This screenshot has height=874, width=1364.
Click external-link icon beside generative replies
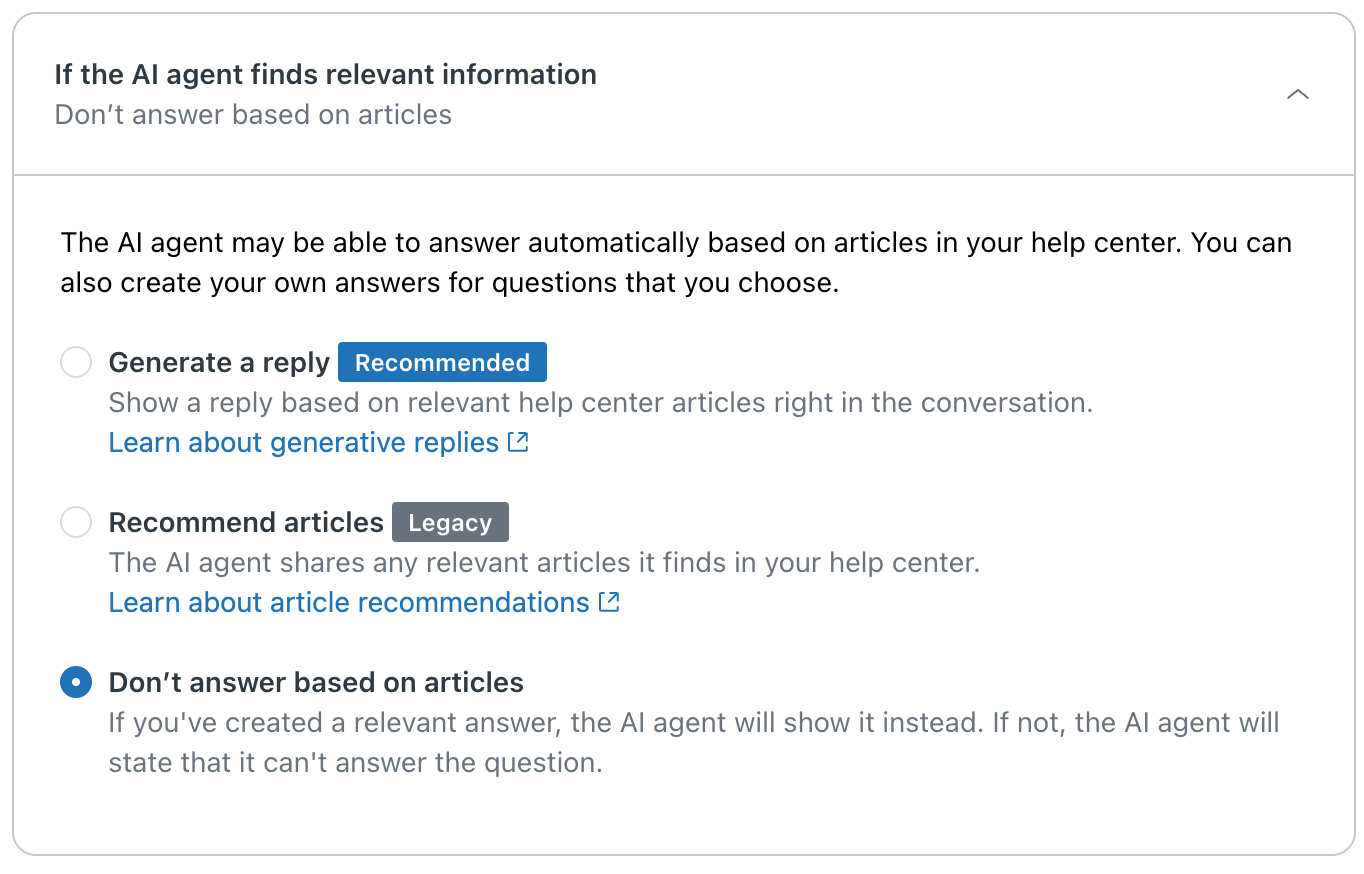tap(518, 442)
